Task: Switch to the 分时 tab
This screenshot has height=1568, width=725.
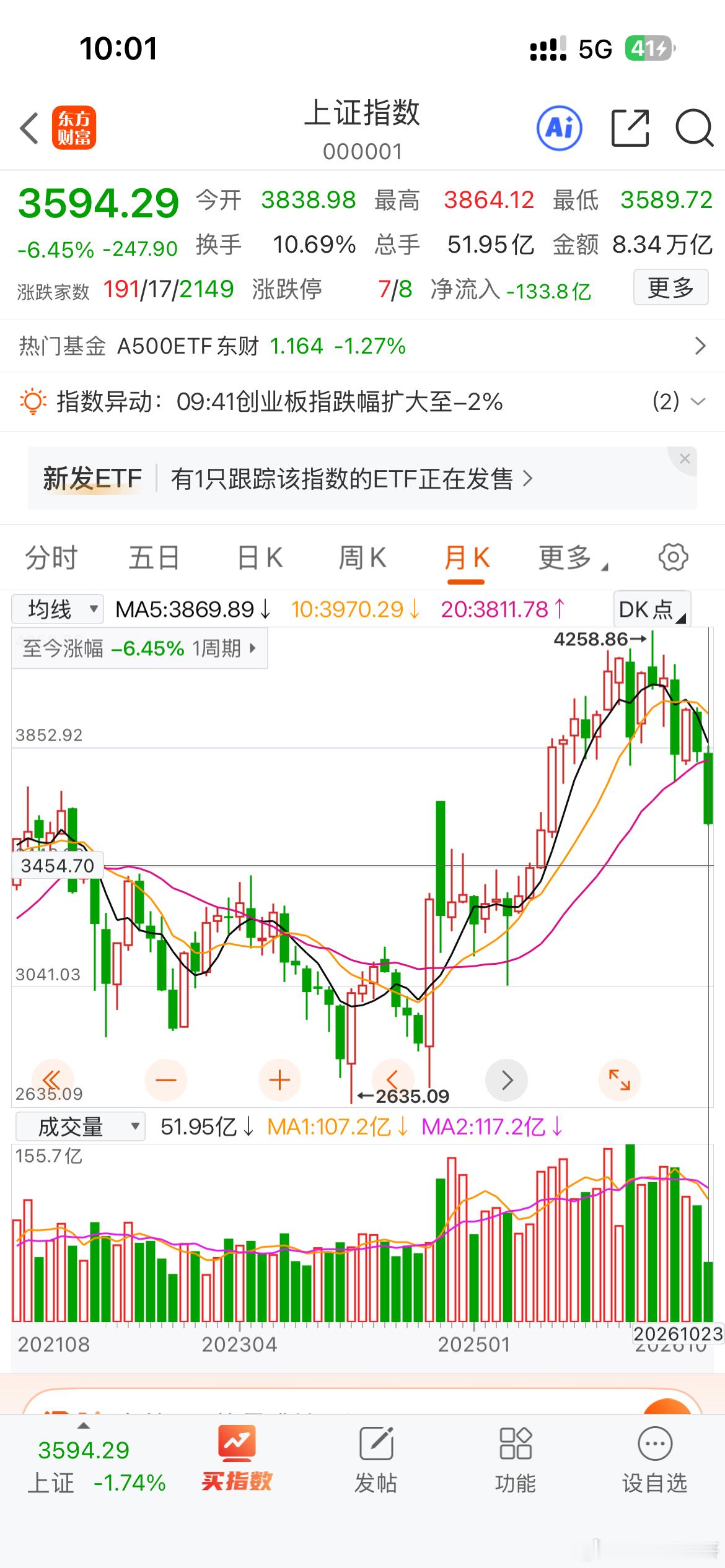Action: point(51,557)
